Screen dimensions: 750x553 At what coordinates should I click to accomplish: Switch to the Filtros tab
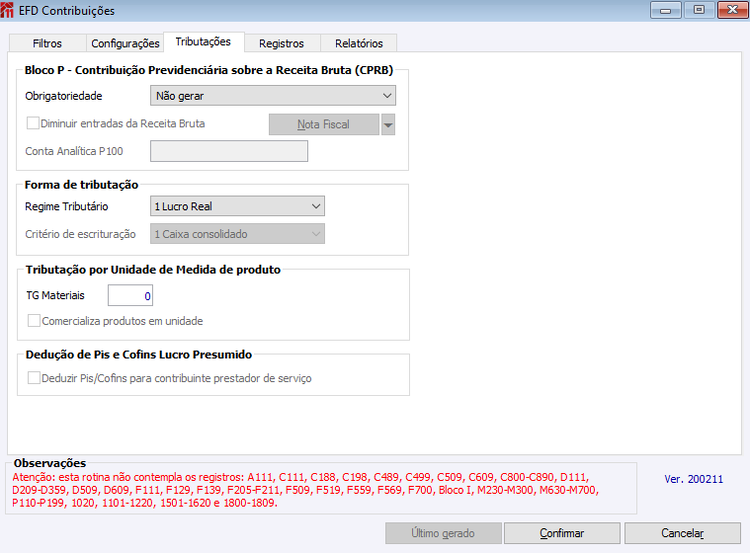47,43
